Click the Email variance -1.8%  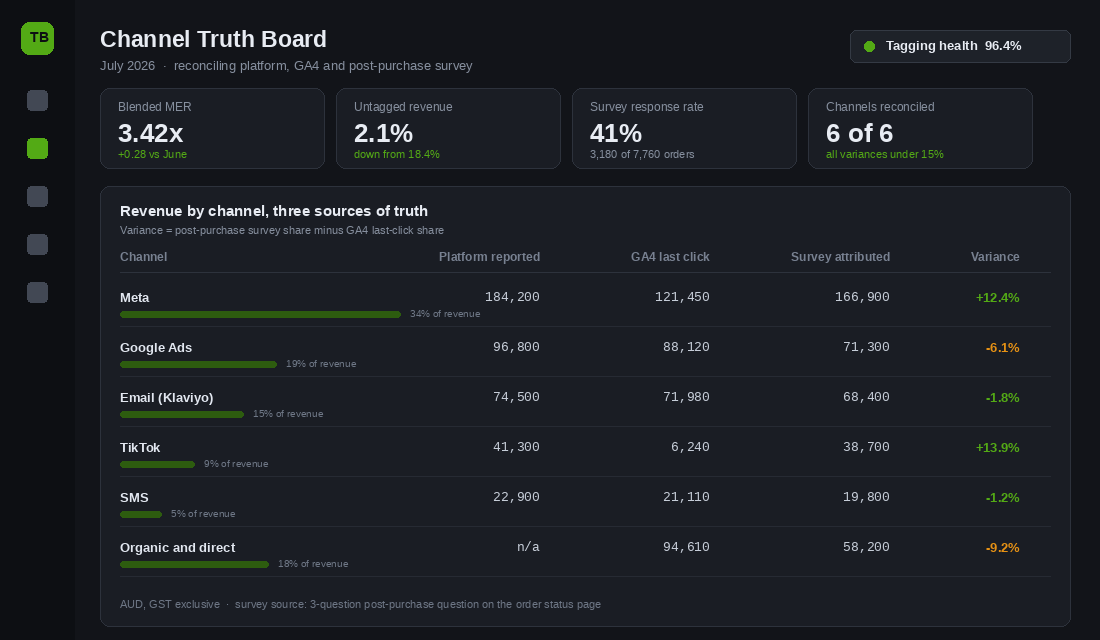1002,397
